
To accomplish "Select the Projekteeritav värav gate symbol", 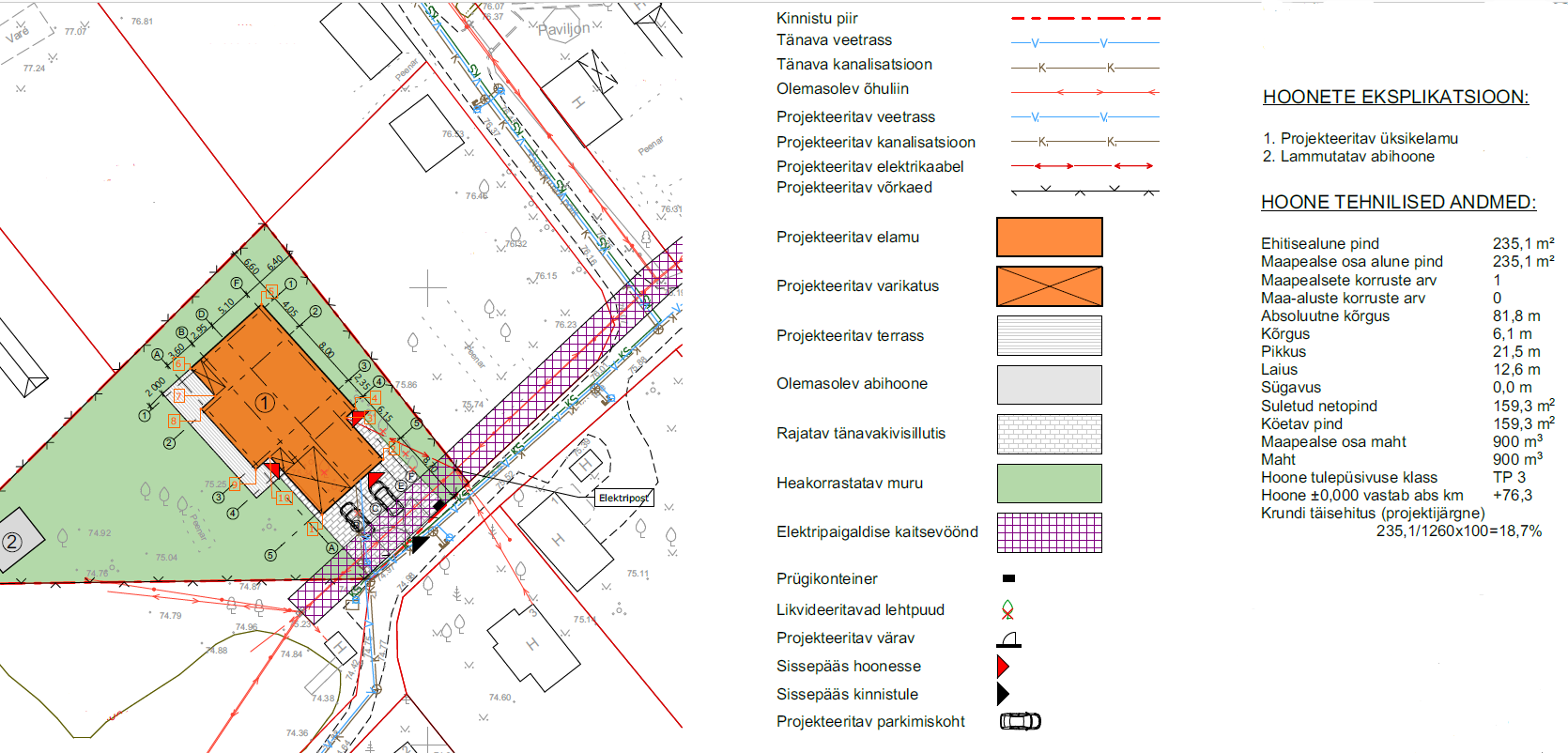I will click(1009, 639).
